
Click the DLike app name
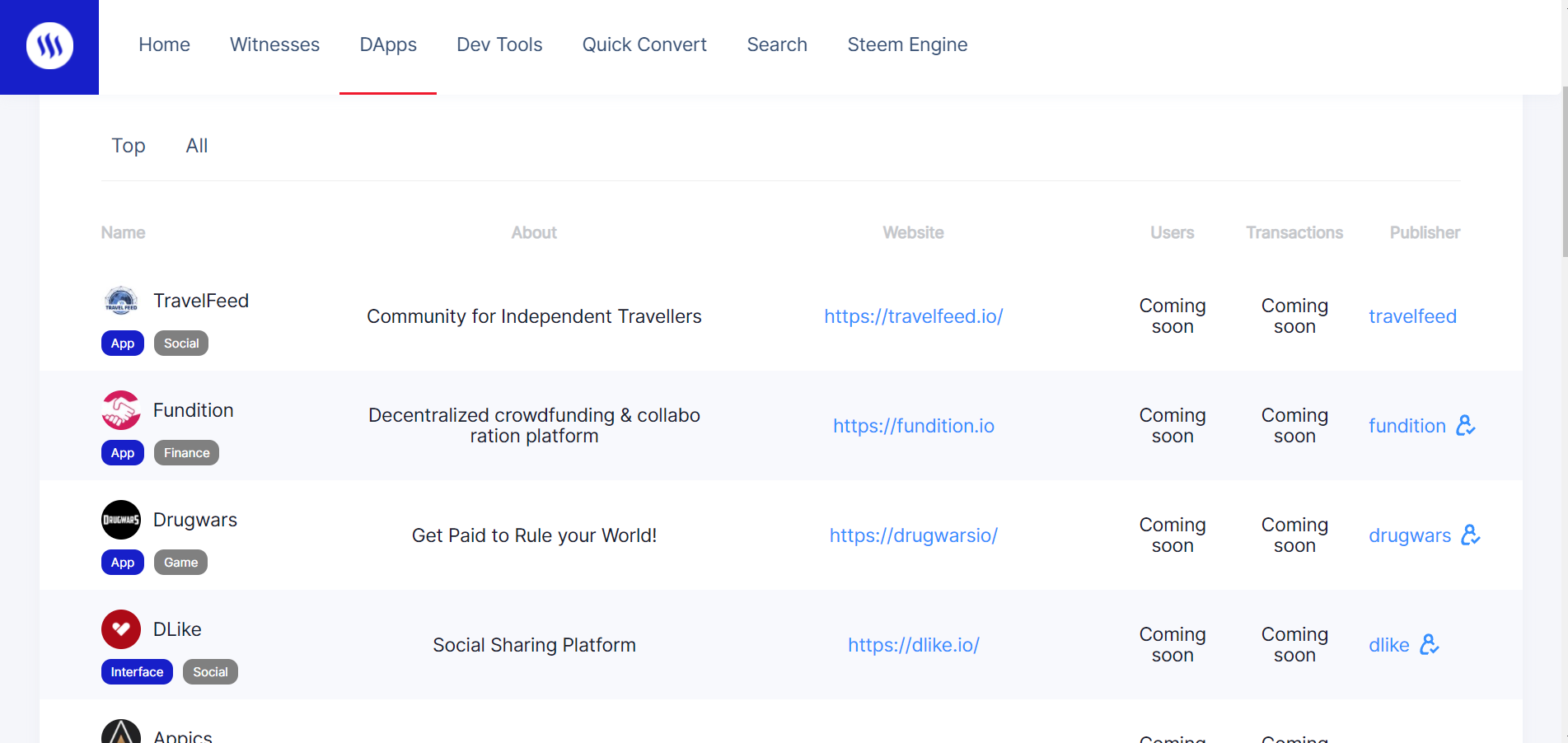(x=177, y=629)
